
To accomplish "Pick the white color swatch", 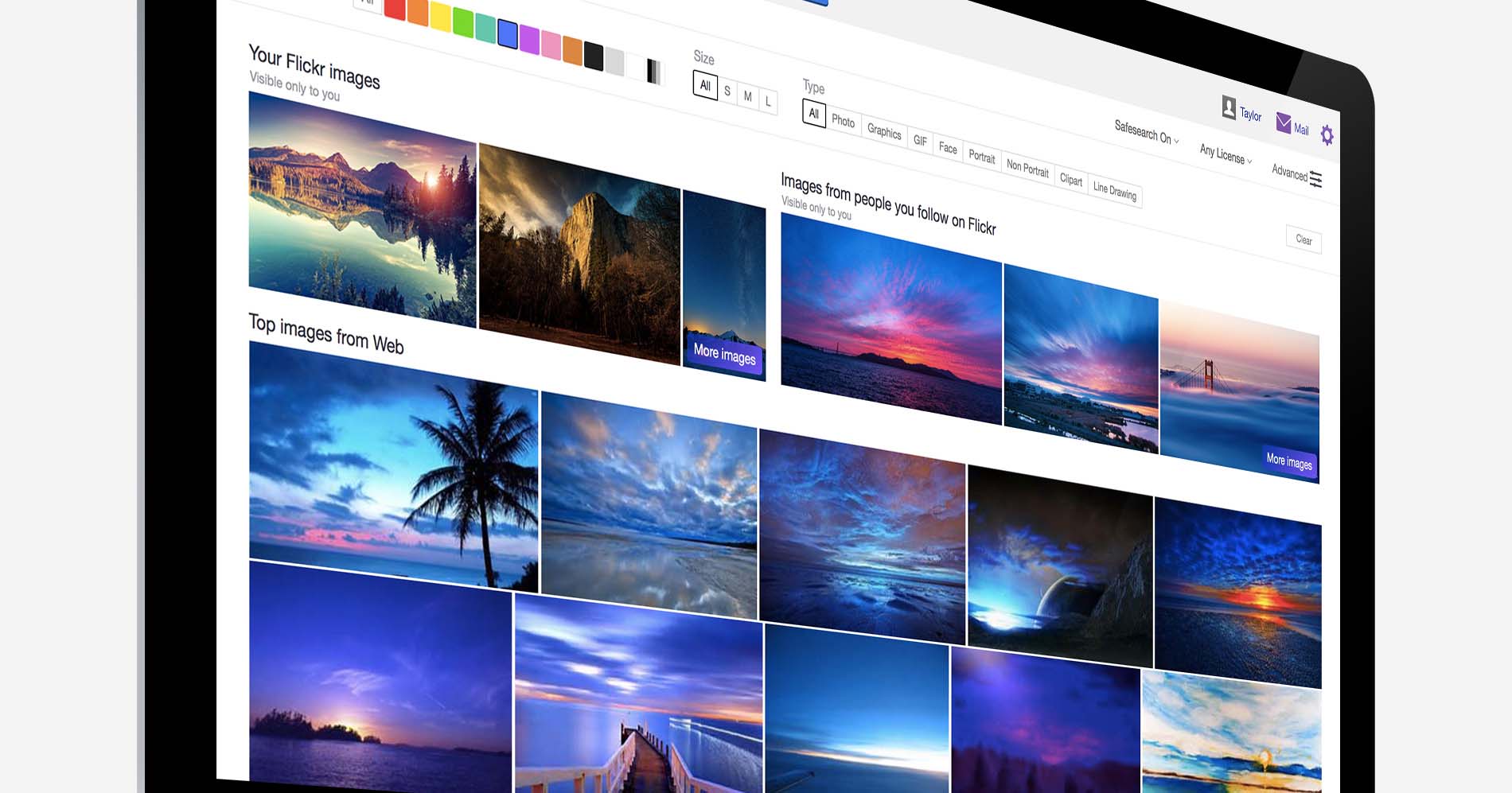I will tap(635, 67).
